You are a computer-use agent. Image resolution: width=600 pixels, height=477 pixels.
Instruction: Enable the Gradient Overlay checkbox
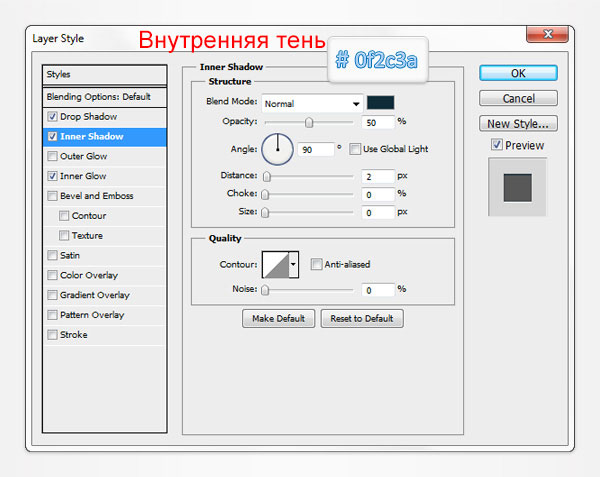[52, 295]
